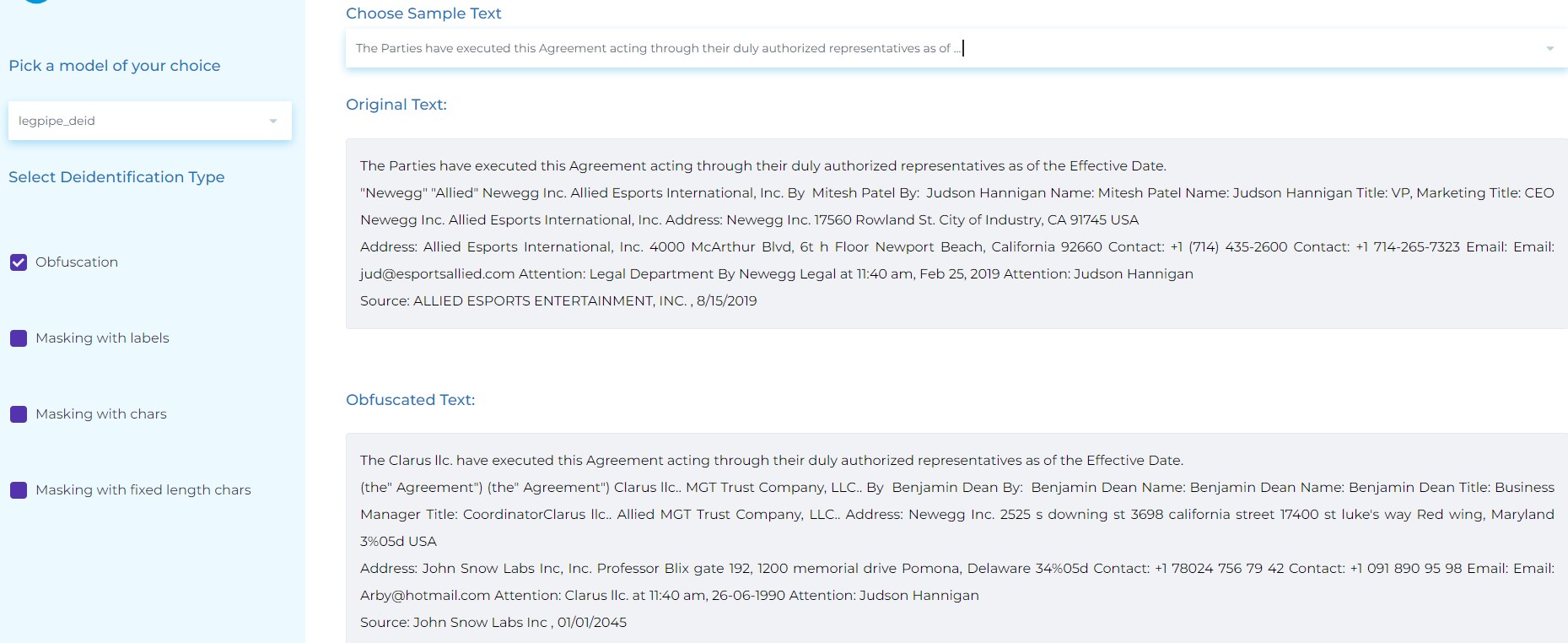Image resolution: width=1568 pixels, height=643 pixels.
Task: Click the Select Deidentification Type label
Action: 116,177
